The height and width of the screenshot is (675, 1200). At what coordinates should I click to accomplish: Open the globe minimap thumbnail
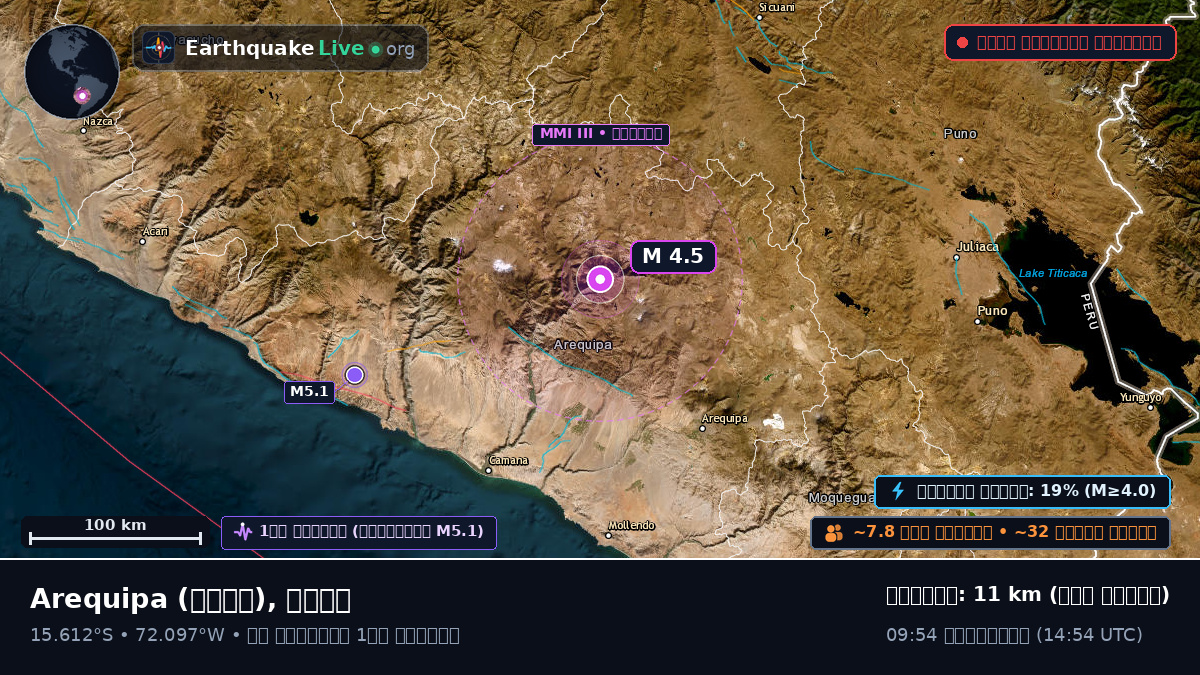(72, 72)
